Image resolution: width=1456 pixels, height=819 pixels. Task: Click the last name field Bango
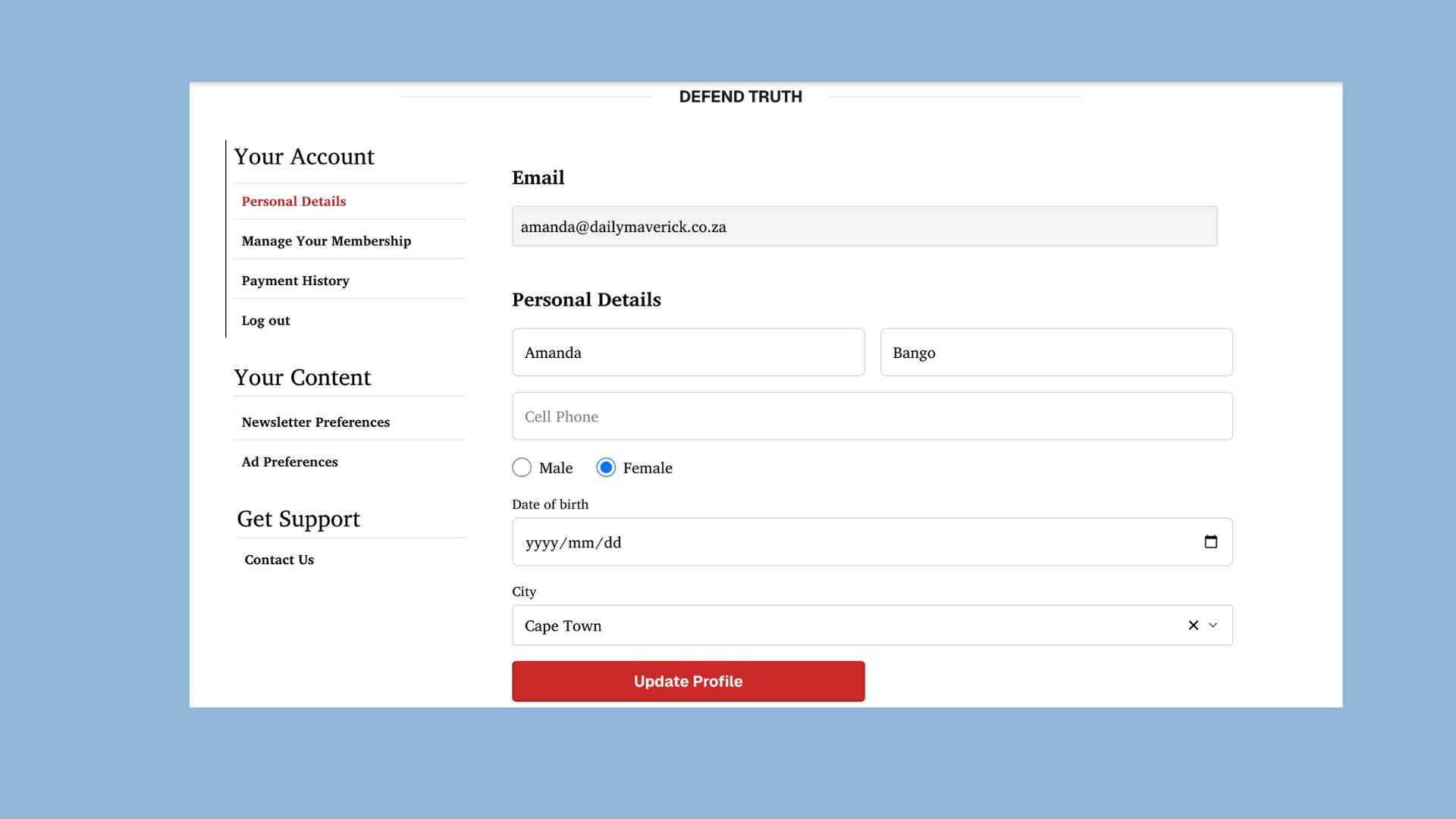[x=1056, y=353]
